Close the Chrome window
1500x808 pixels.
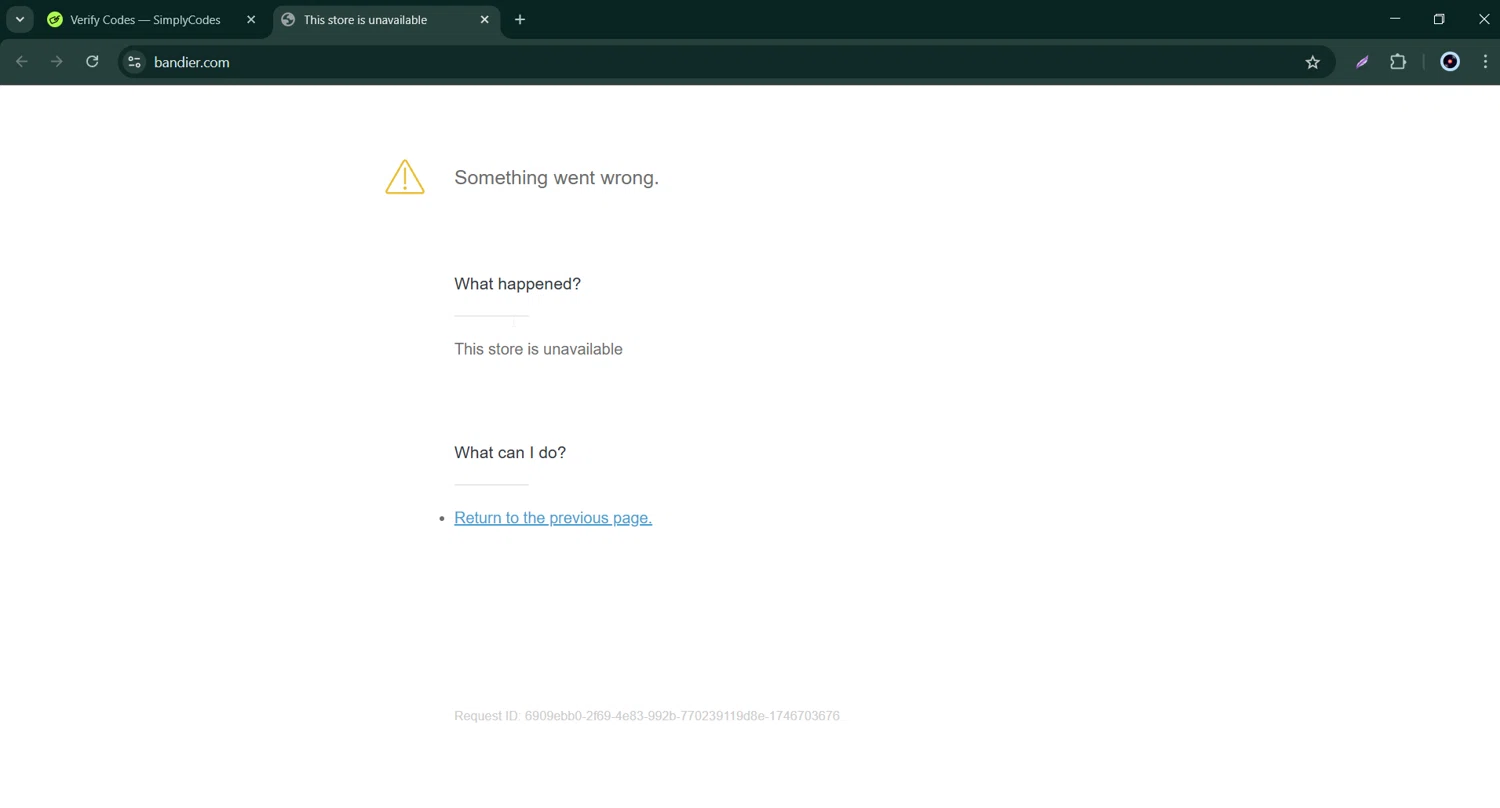click(x=1483, y=19)
